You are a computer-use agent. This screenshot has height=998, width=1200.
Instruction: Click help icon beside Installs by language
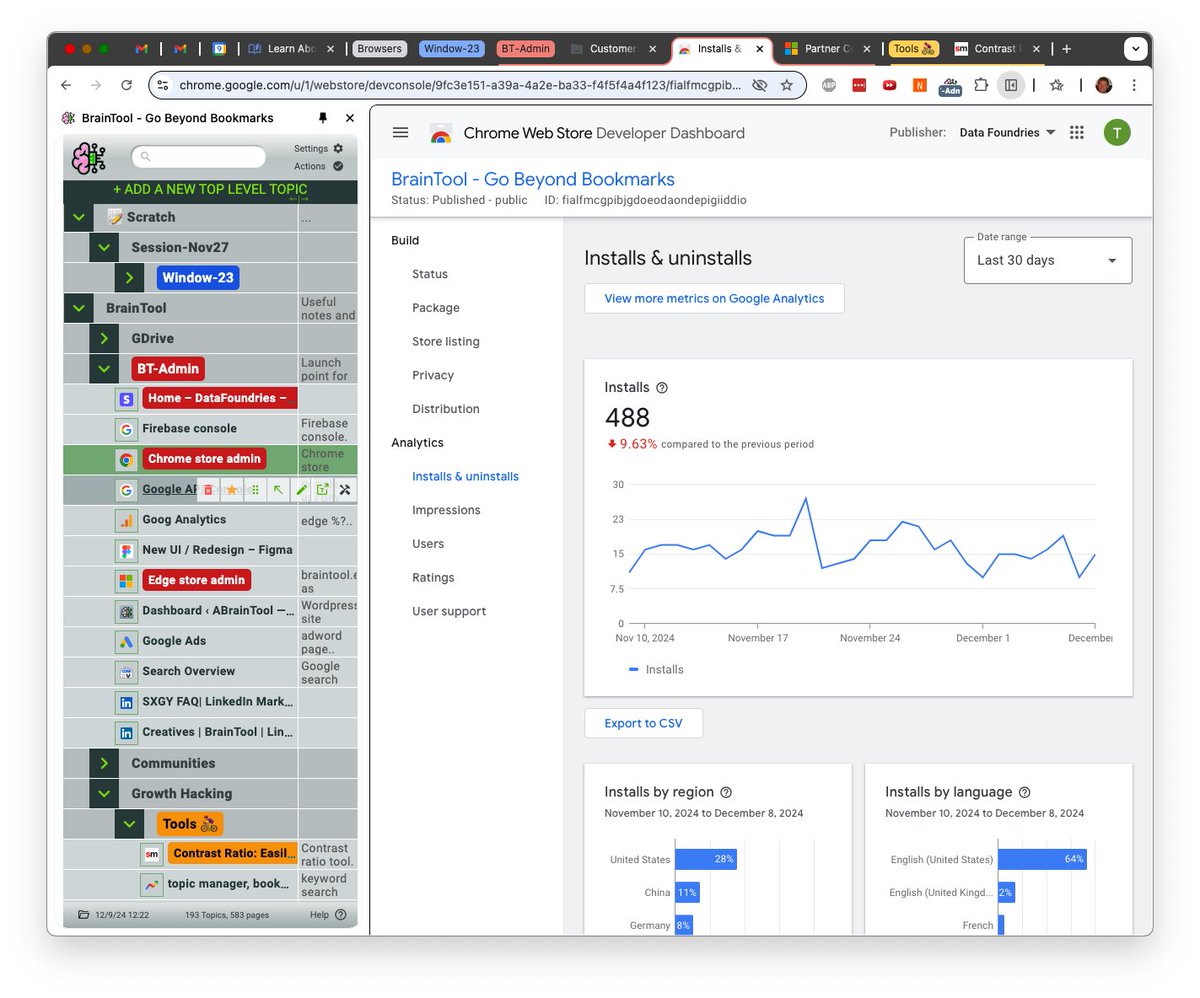pos(1024,792)
